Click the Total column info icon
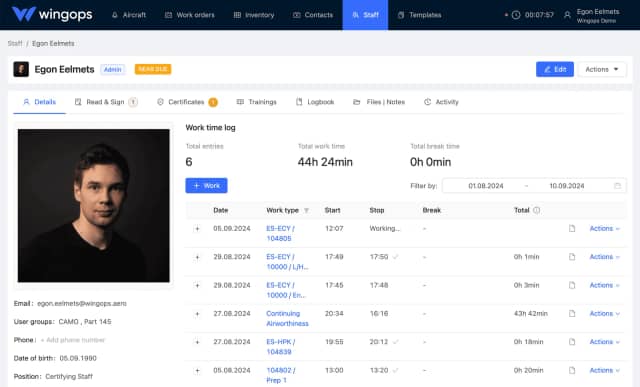Image resolution: width=640 pixels, height=387 pixels. pyautogui.click(x=536, y=210)
